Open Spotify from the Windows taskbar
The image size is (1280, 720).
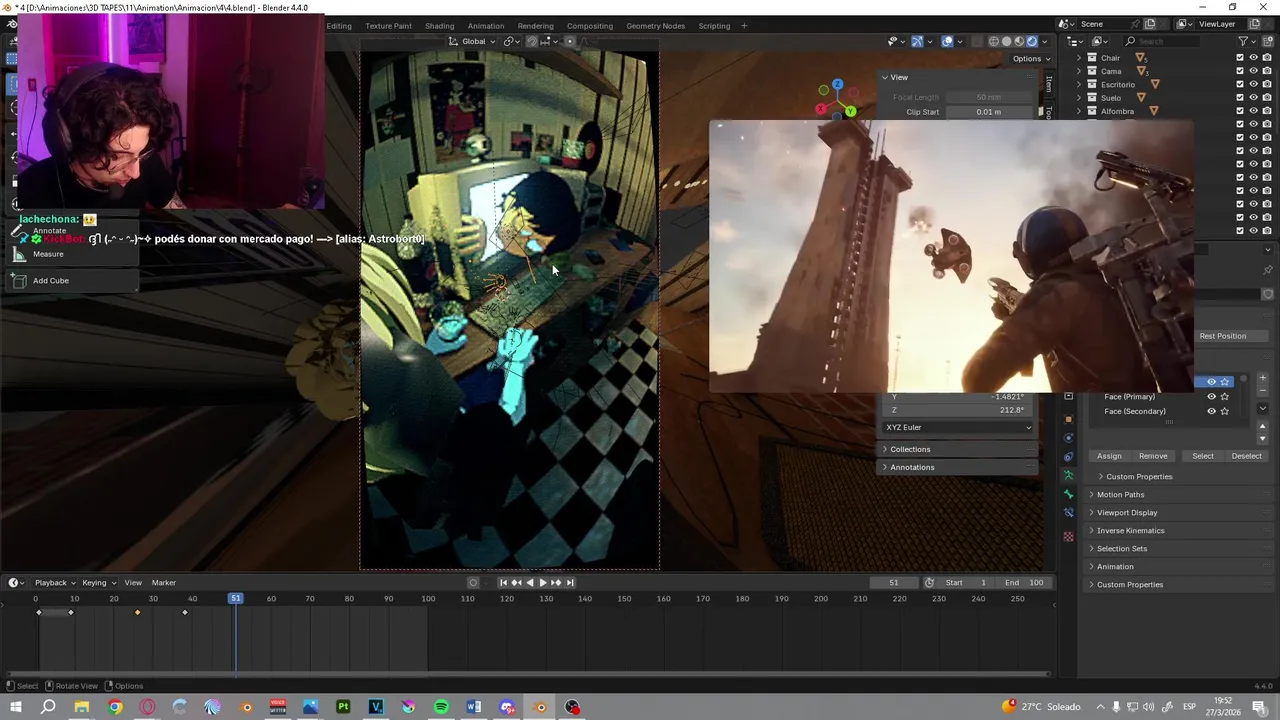click(x=441, y=707)
